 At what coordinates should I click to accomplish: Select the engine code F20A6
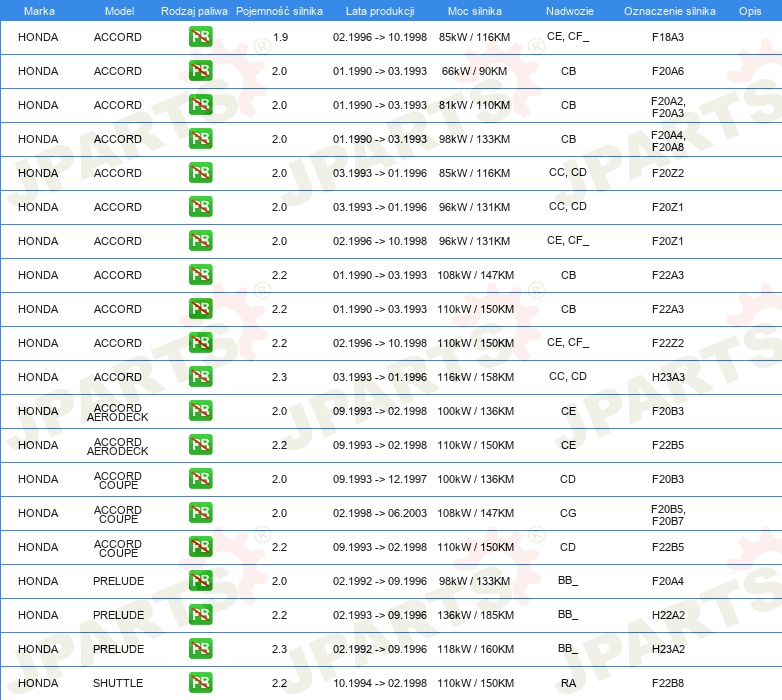668,71
